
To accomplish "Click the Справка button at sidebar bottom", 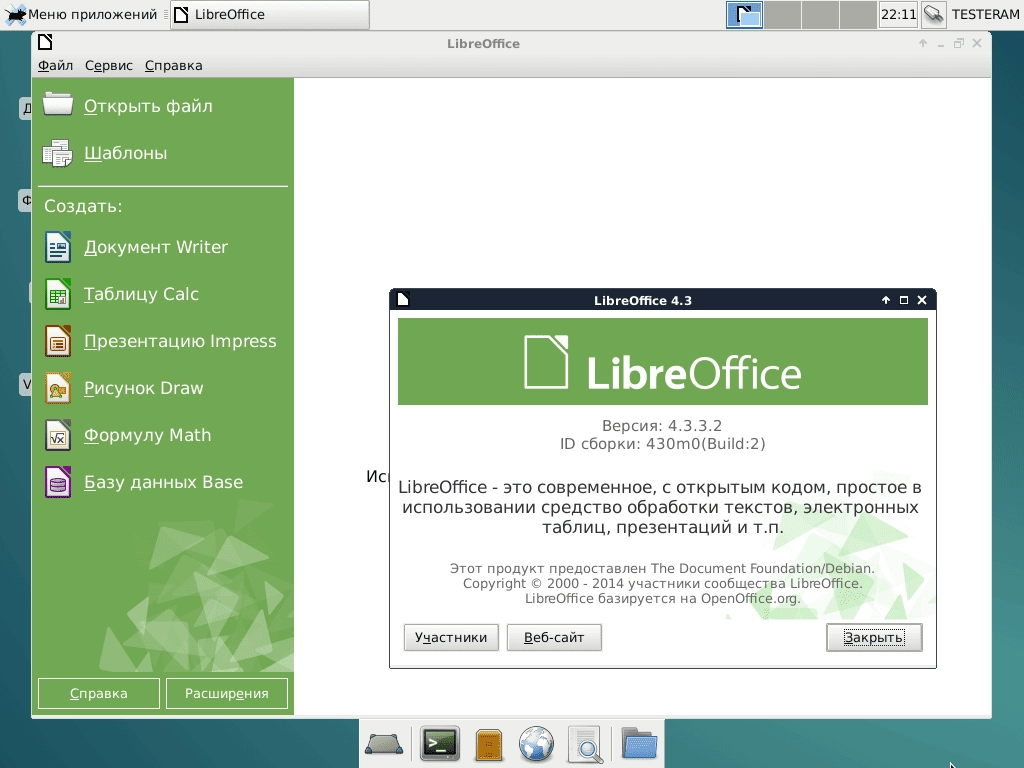I will pos(99,694).
